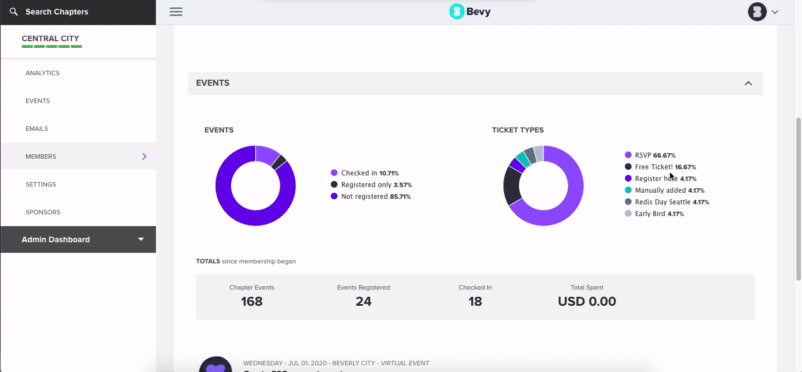802x372 pixels.
Task: Collapse the EVENTS section chevron
Action: click(x=748, y=83)
